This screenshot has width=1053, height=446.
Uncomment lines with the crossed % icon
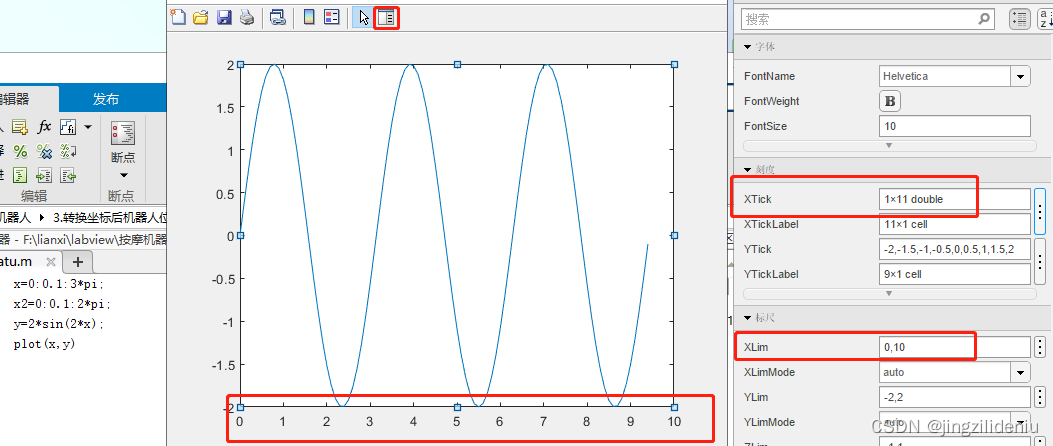[44, 151]
